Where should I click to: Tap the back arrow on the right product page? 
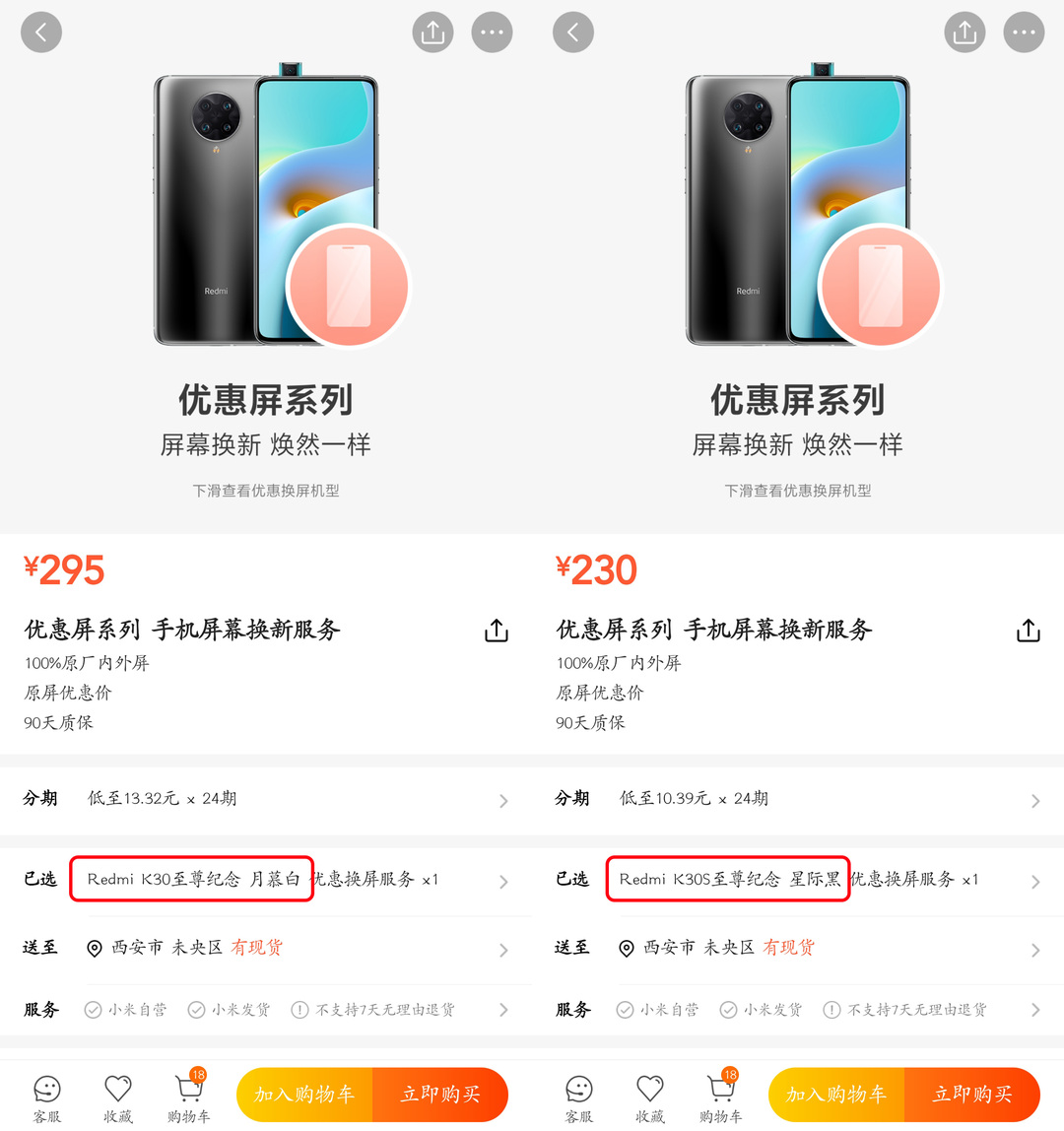(572, 33)
